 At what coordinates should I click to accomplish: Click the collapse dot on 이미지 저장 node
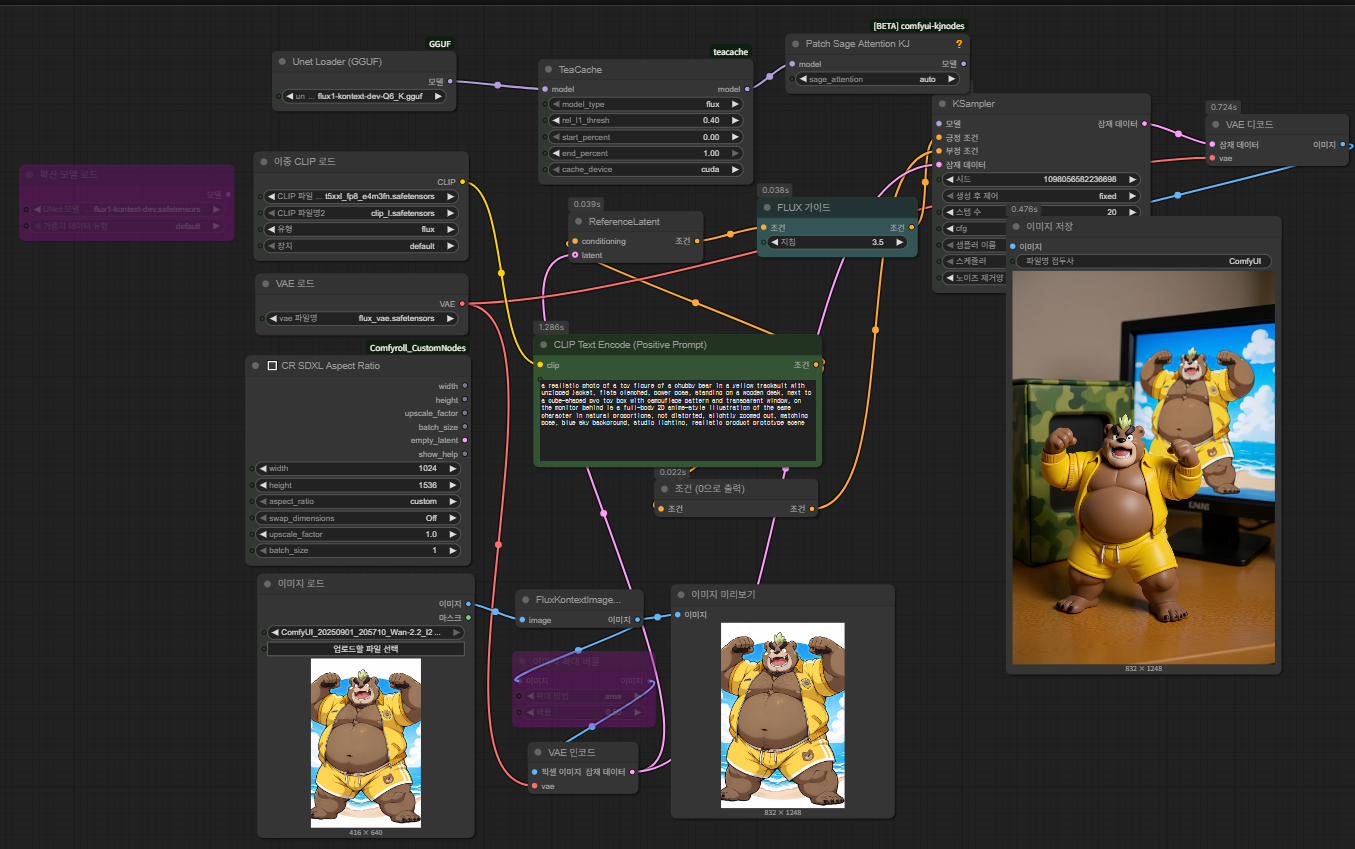pyautogui.click(x=1017, y=227)
